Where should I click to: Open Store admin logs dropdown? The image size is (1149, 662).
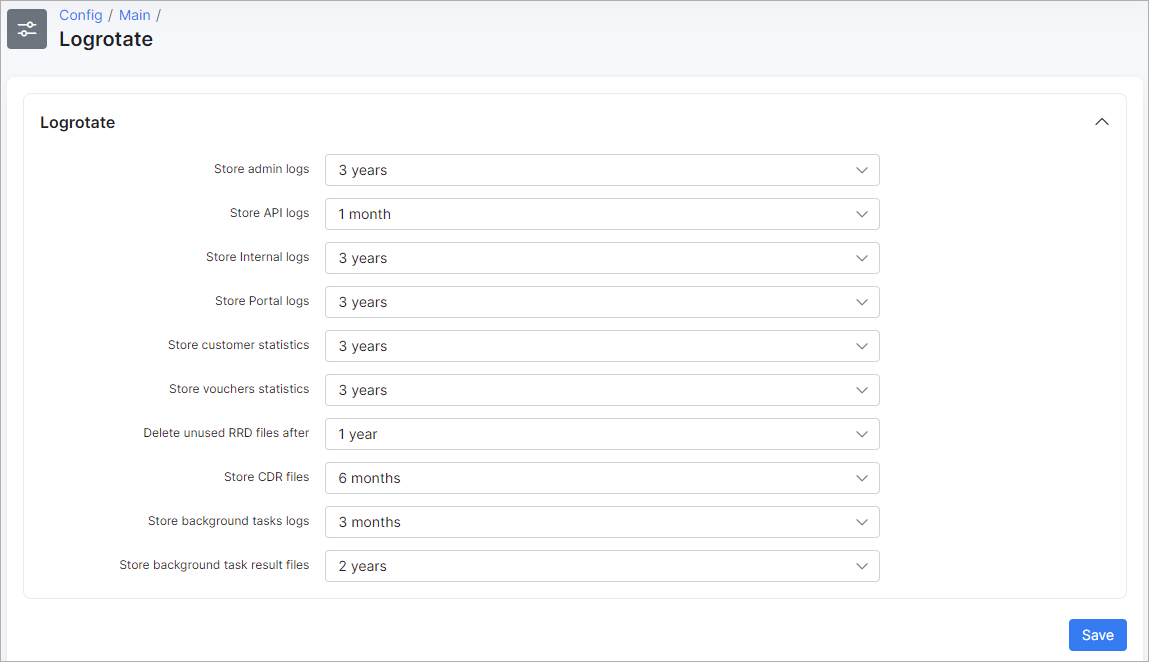[x=602, y=170]
